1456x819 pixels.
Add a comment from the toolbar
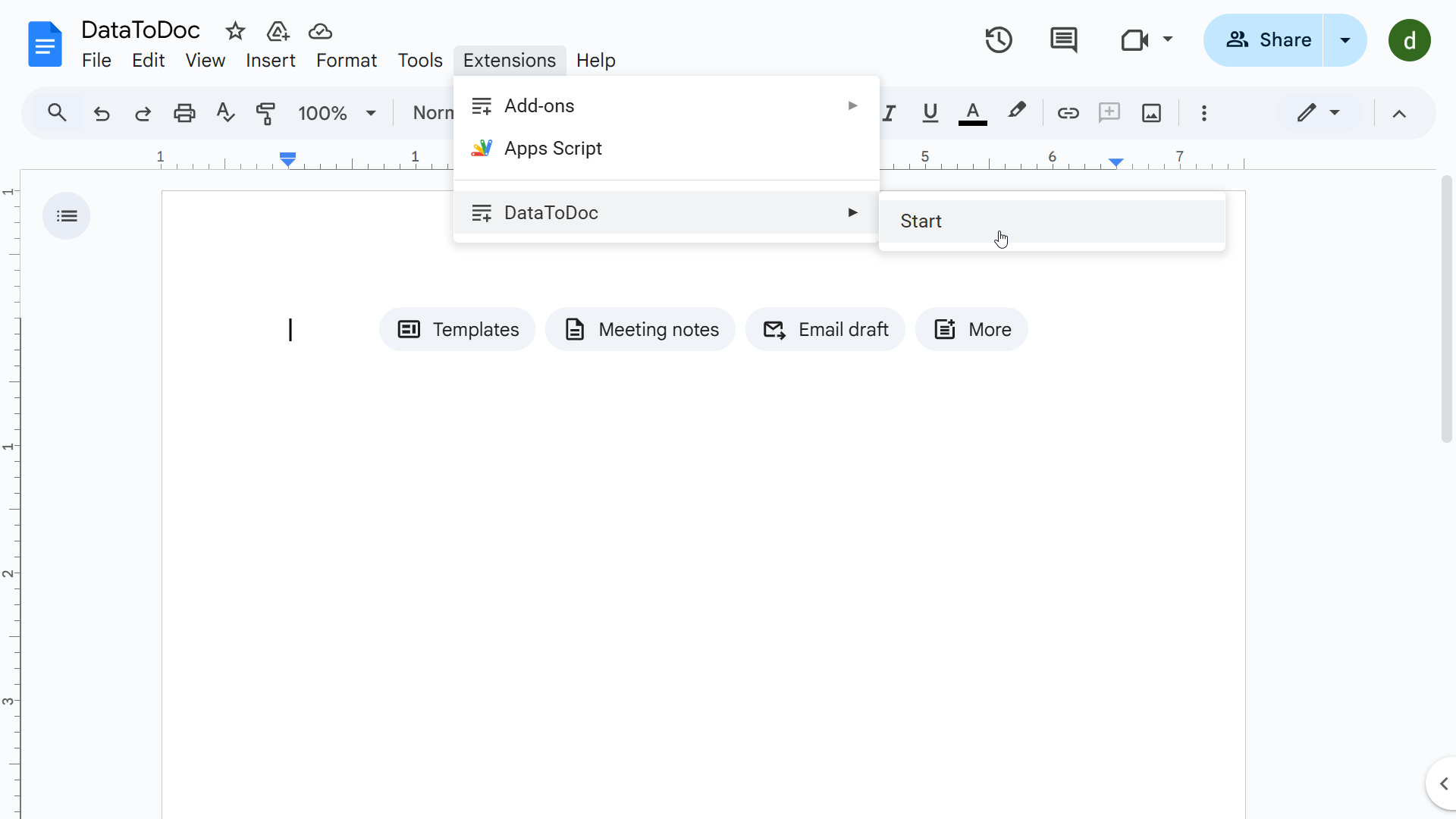pyautogui.click(x=1109, y=113)
